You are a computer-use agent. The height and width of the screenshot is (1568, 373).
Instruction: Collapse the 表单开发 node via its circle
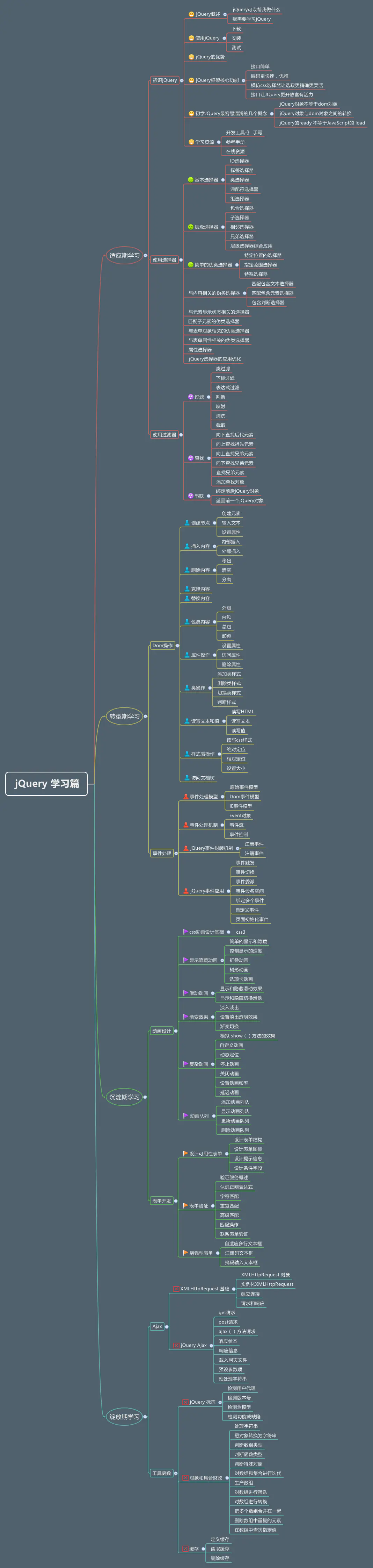point(176,1201)
